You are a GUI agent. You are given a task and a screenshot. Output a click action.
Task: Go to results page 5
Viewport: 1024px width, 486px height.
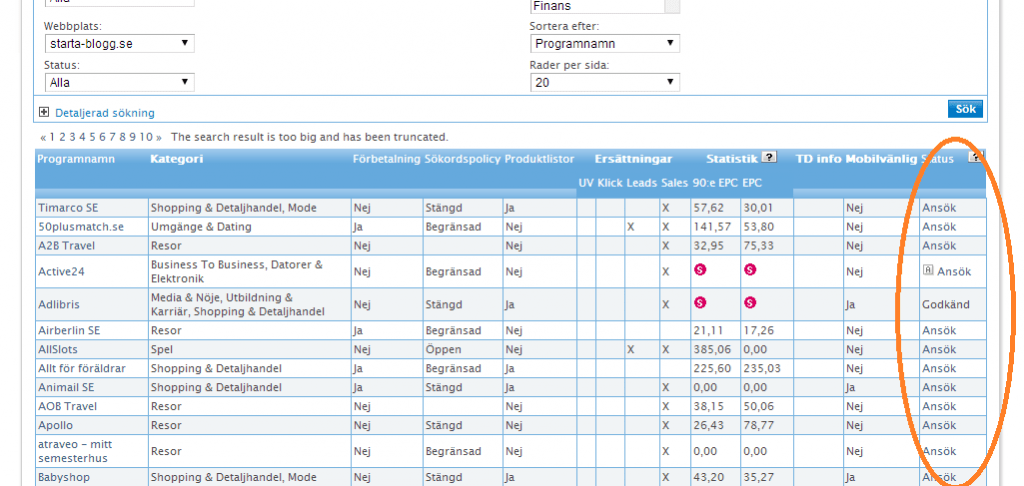tap(93, 137)
